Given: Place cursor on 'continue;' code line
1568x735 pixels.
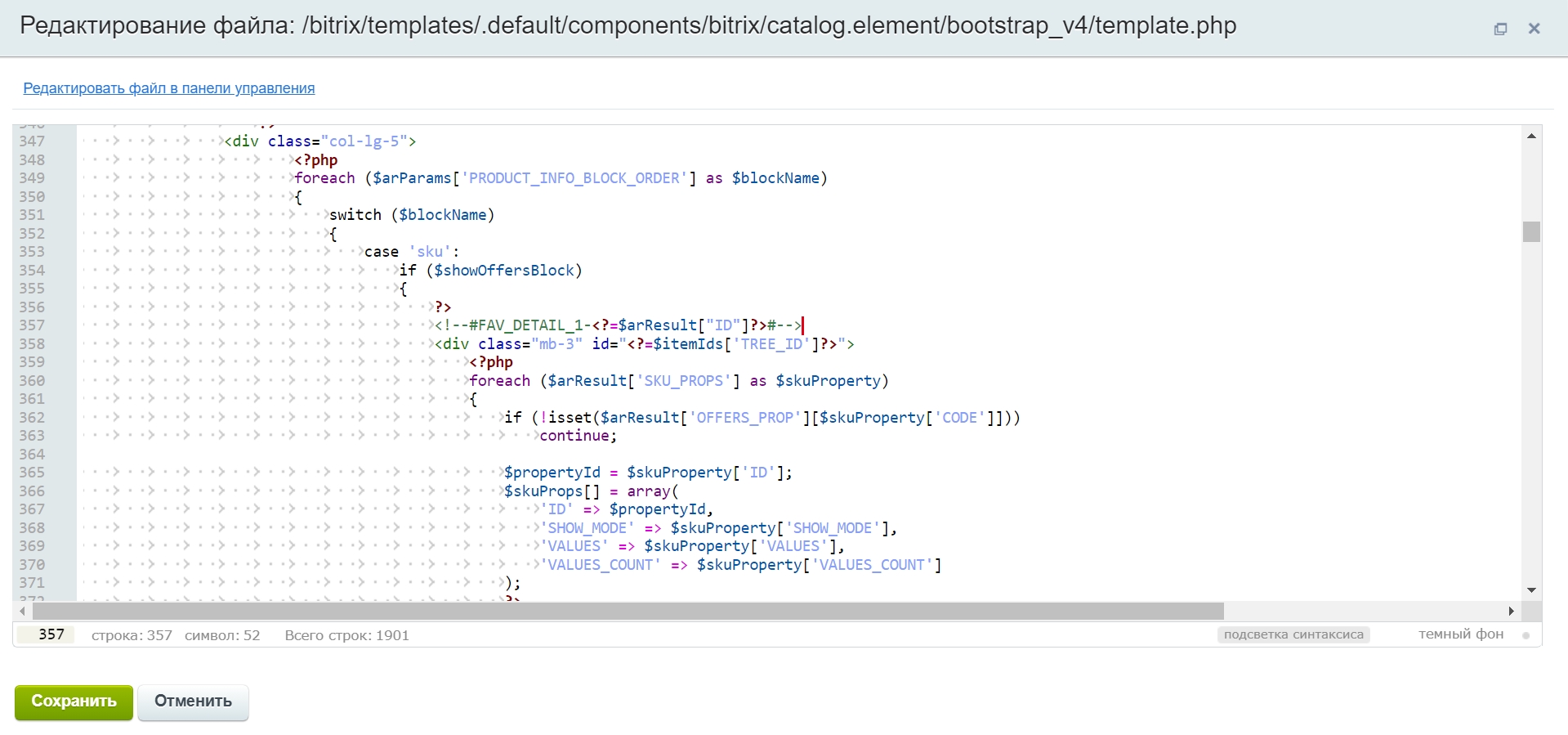Looking at the screenshot, I should (578, 436).
